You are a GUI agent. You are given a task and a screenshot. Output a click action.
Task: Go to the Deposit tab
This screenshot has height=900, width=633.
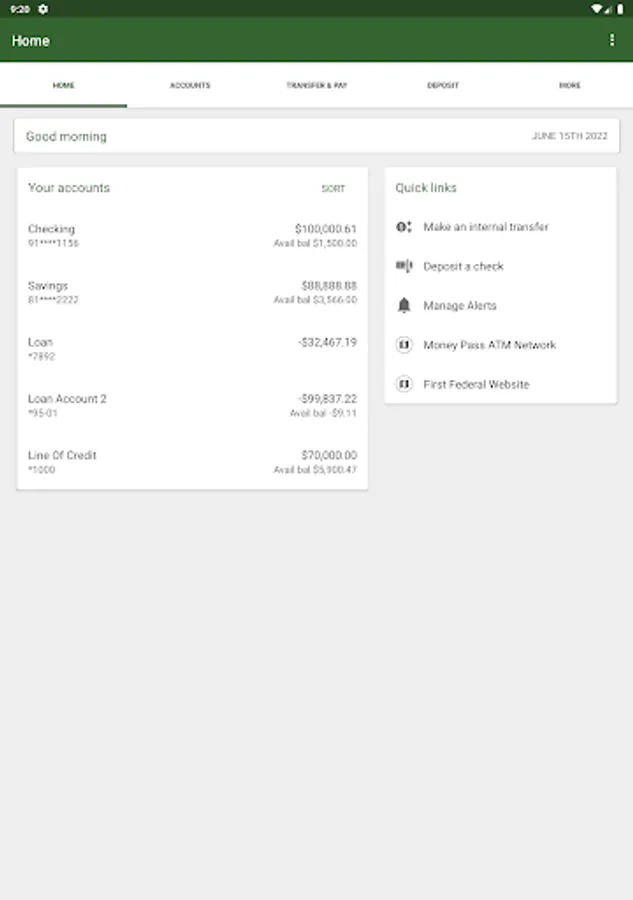click(x=443, y=86)
